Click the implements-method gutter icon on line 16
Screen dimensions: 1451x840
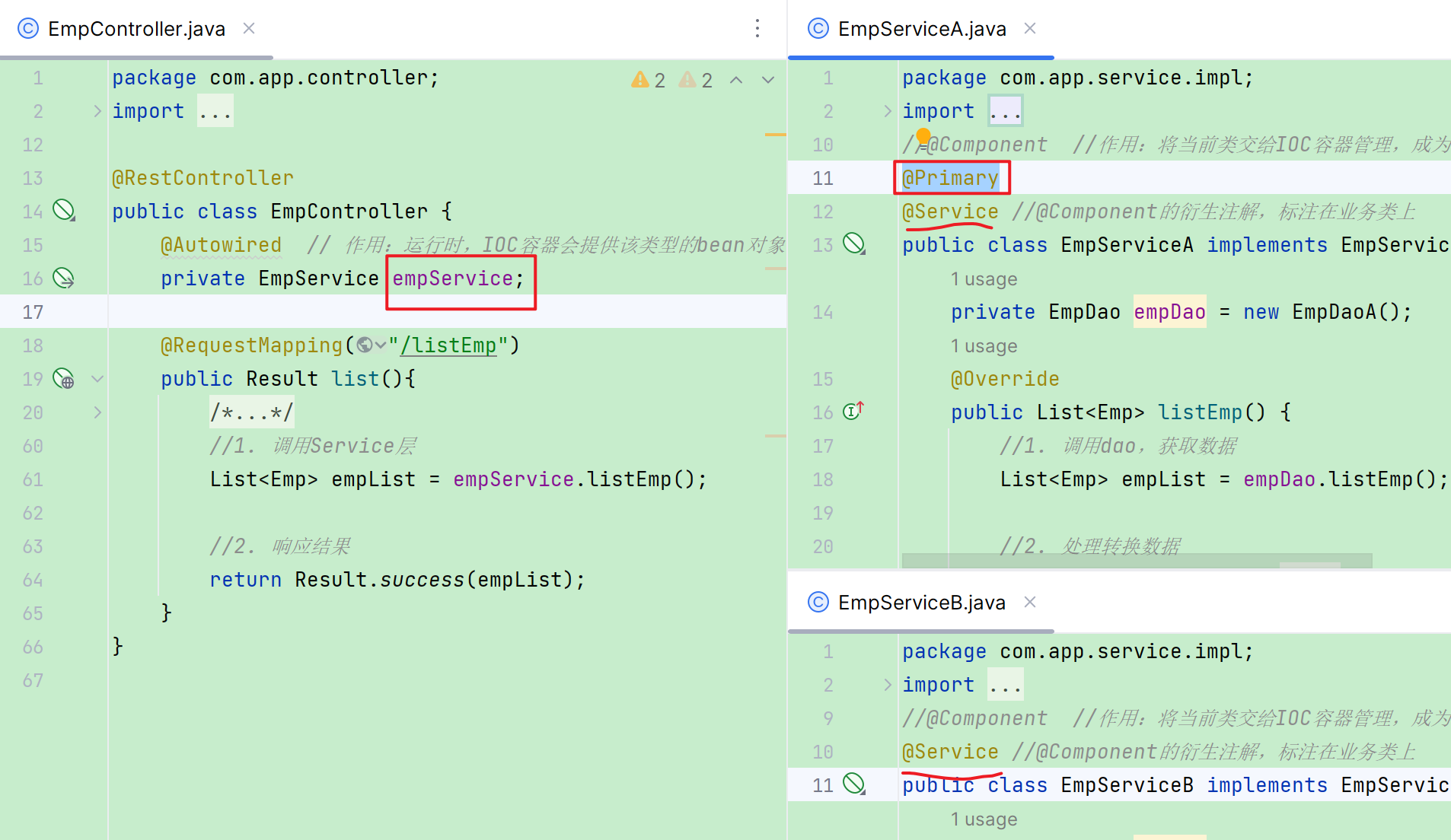pyautogui.click(x=853, y=411)
